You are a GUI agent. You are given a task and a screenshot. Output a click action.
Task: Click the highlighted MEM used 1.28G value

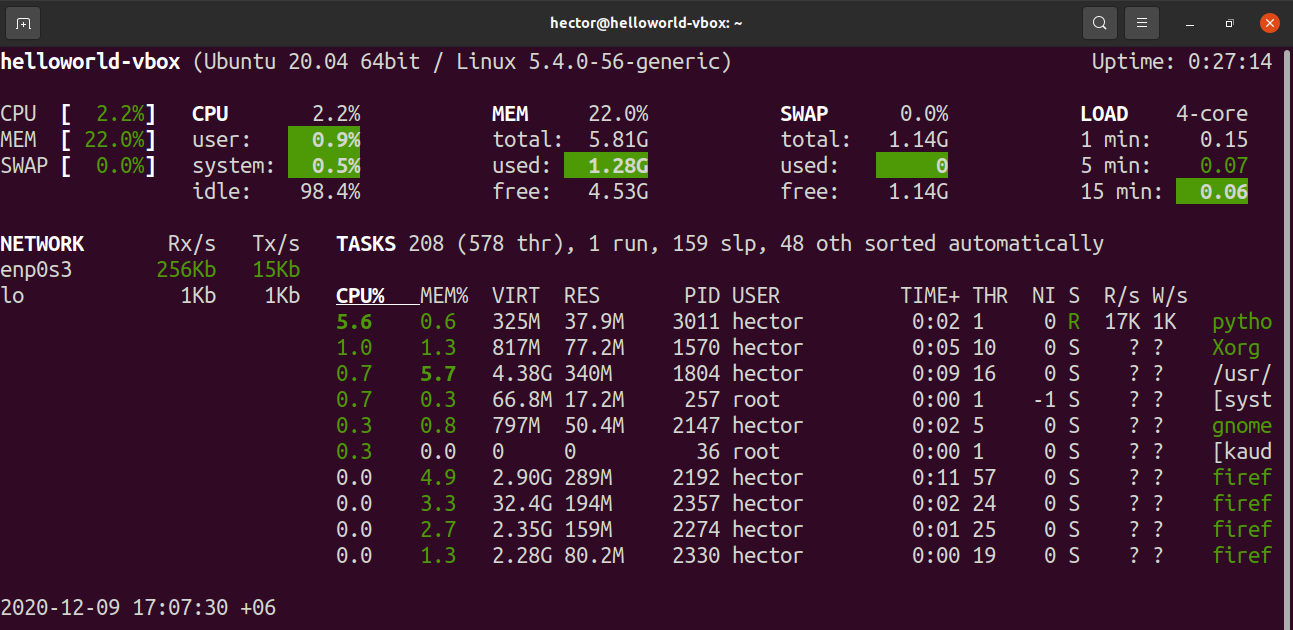[606, 166]
